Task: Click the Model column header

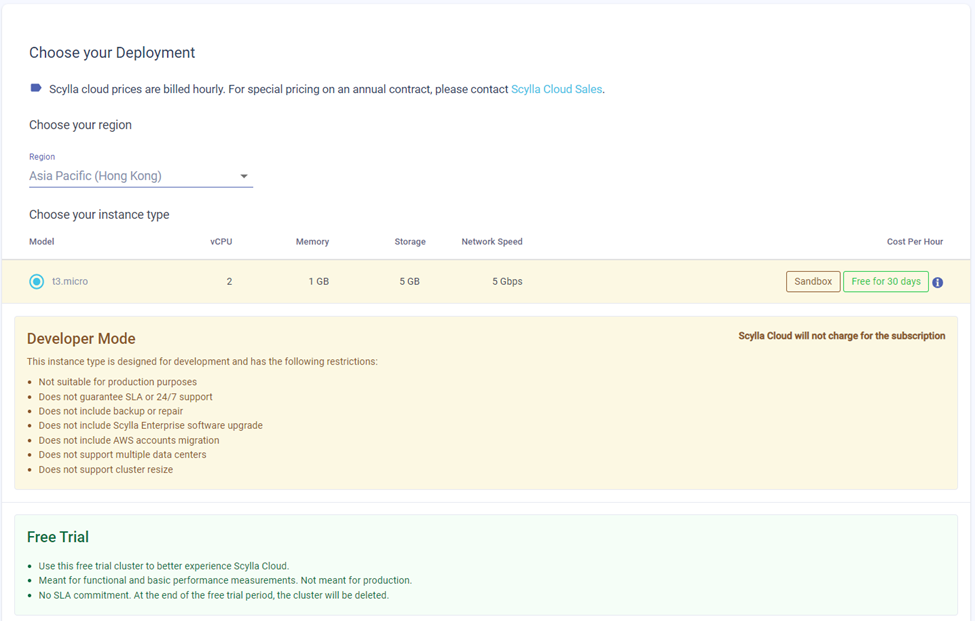Action: pos(42,242)
